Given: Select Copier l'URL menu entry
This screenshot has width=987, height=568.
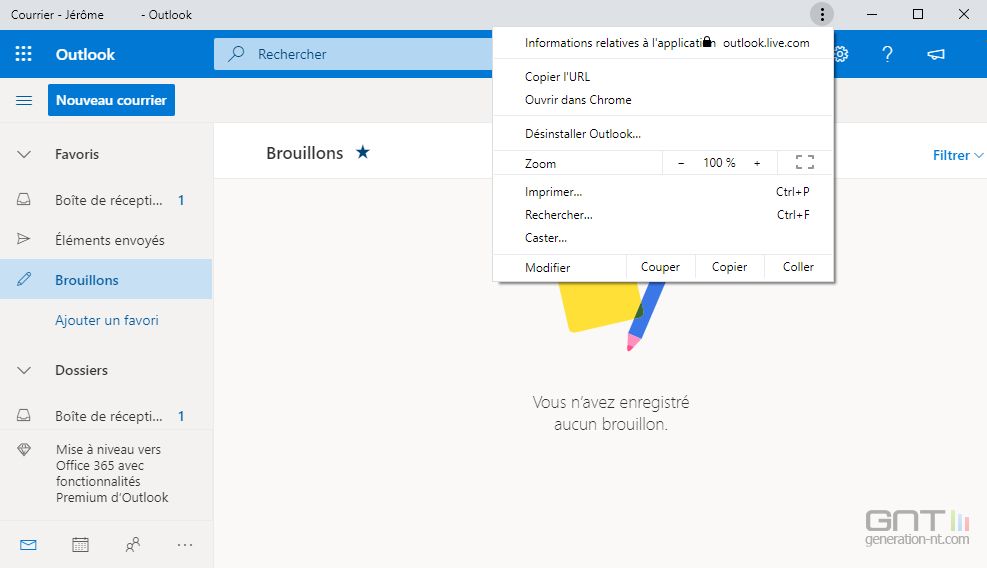Looking at the screenshot, I should pyautogui.click(x=663, y=77).
